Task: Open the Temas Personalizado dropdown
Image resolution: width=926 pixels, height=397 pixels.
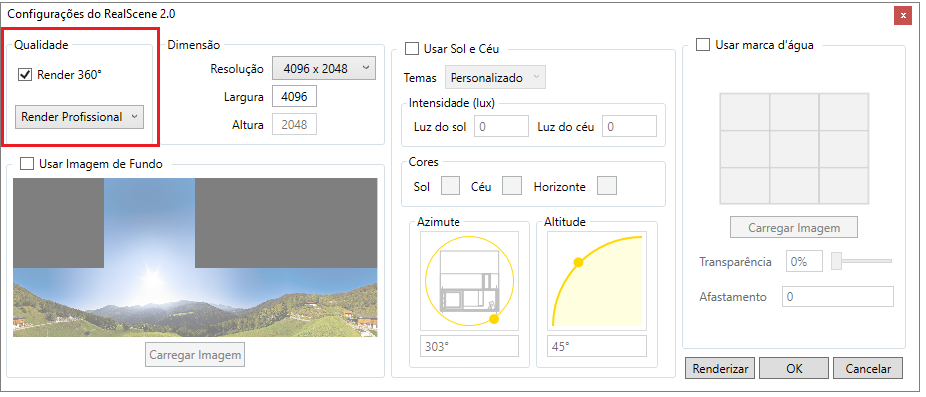Action: click(495, 77)
